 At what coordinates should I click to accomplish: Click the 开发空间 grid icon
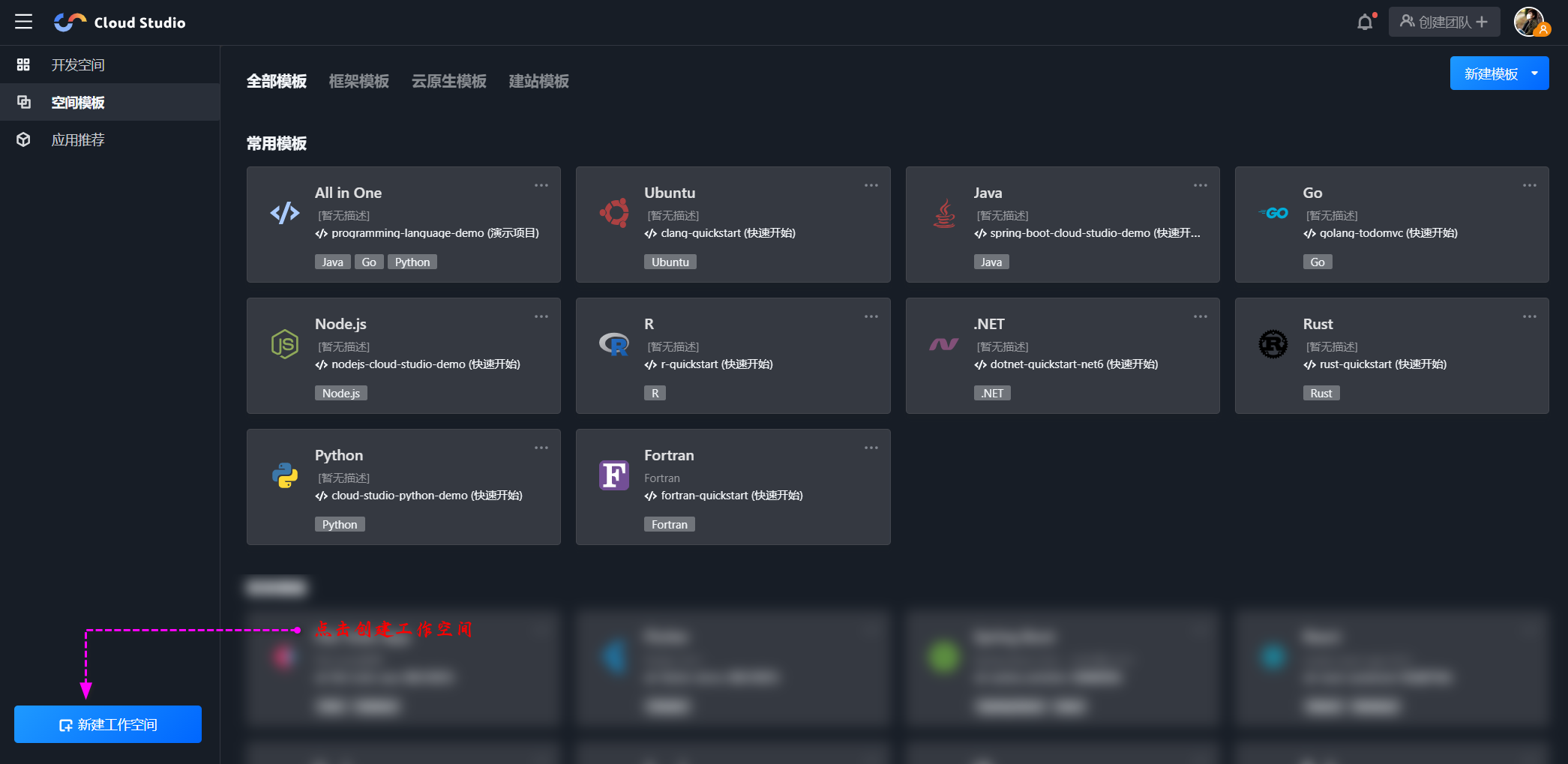pyautogui.click(x=23, y=64)
